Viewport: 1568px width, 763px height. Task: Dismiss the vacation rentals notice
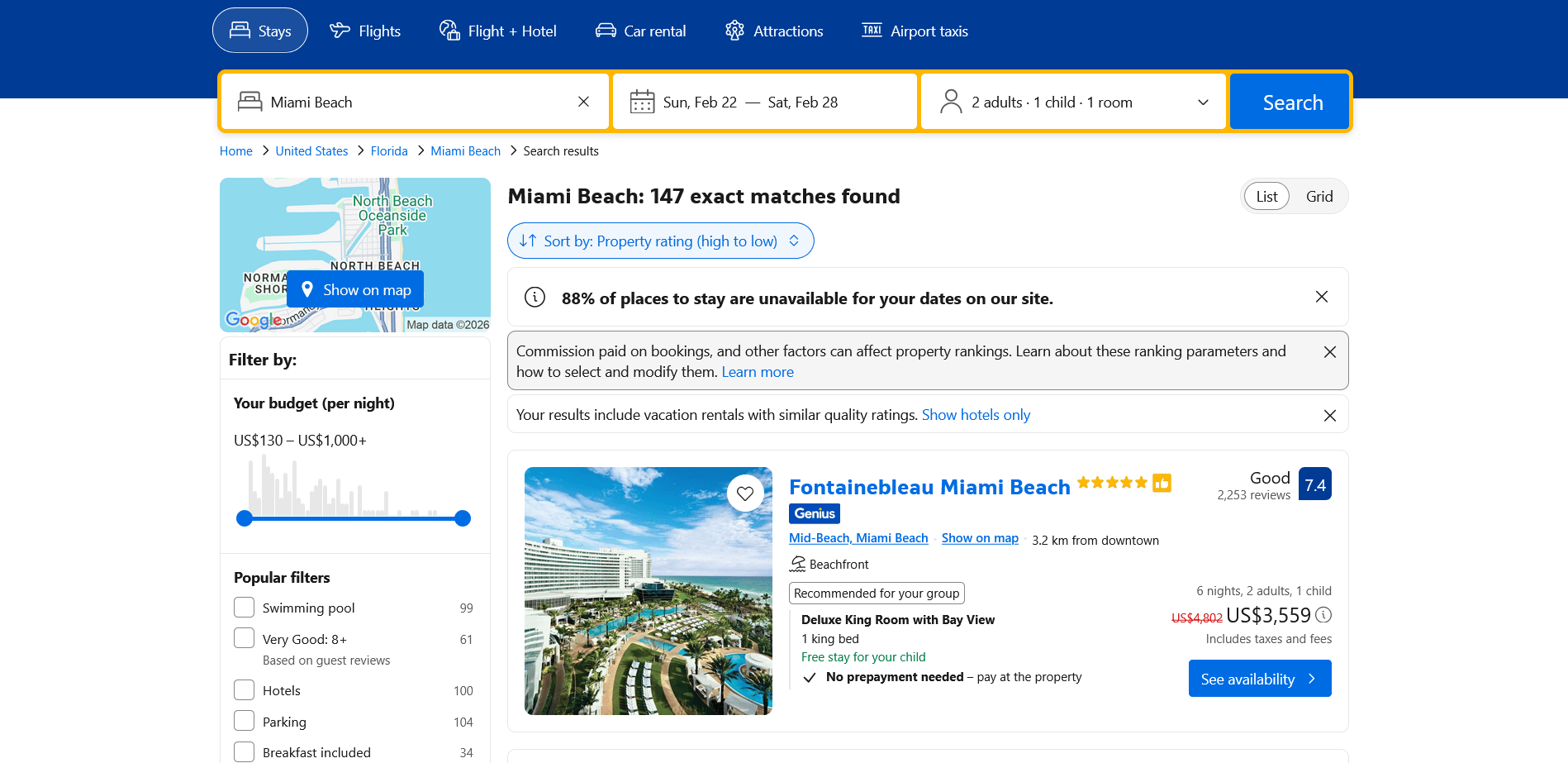pyautogui.click(x=1330, y=416)
